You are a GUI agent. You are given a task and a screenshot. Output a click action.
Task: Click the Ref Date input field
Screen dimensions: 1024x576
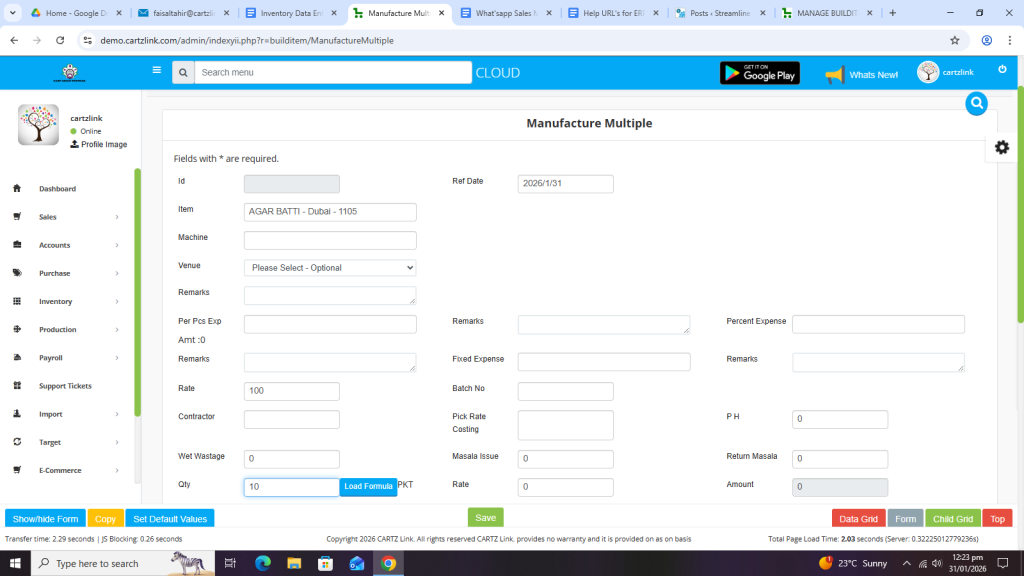point(565,184)
